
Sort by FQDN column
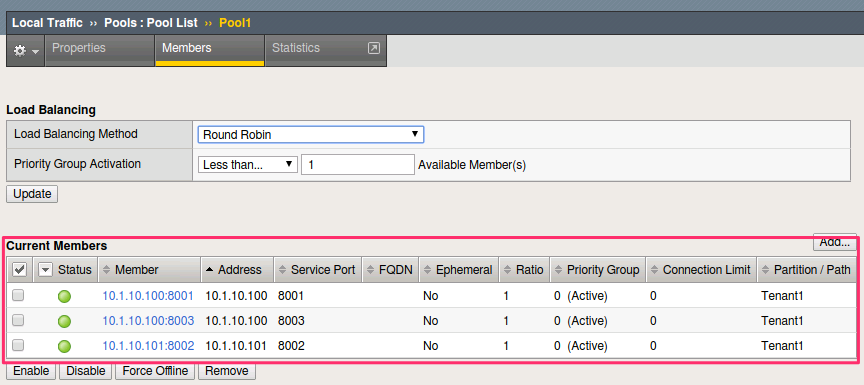(x=391, y=270)
